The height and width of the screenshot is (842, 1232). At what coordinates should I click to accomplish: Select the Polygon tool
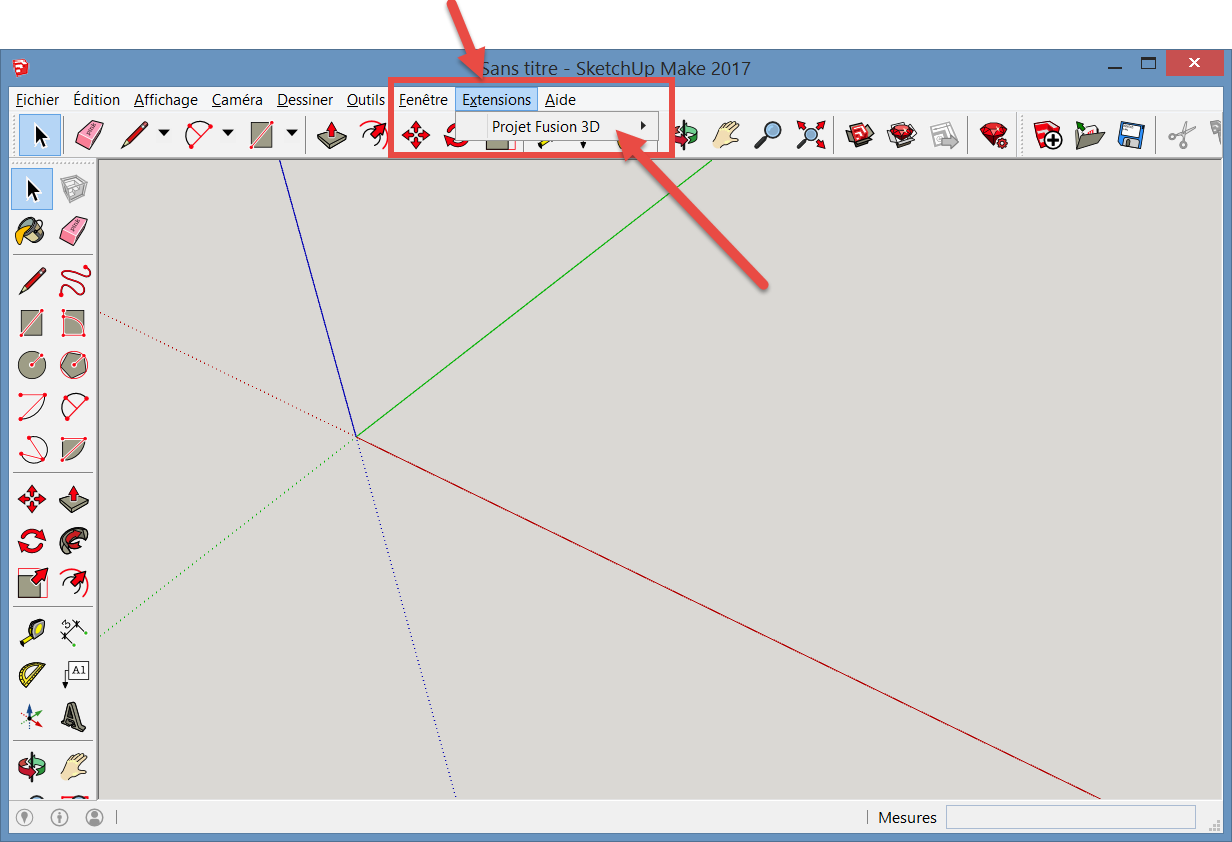(74, 365)
